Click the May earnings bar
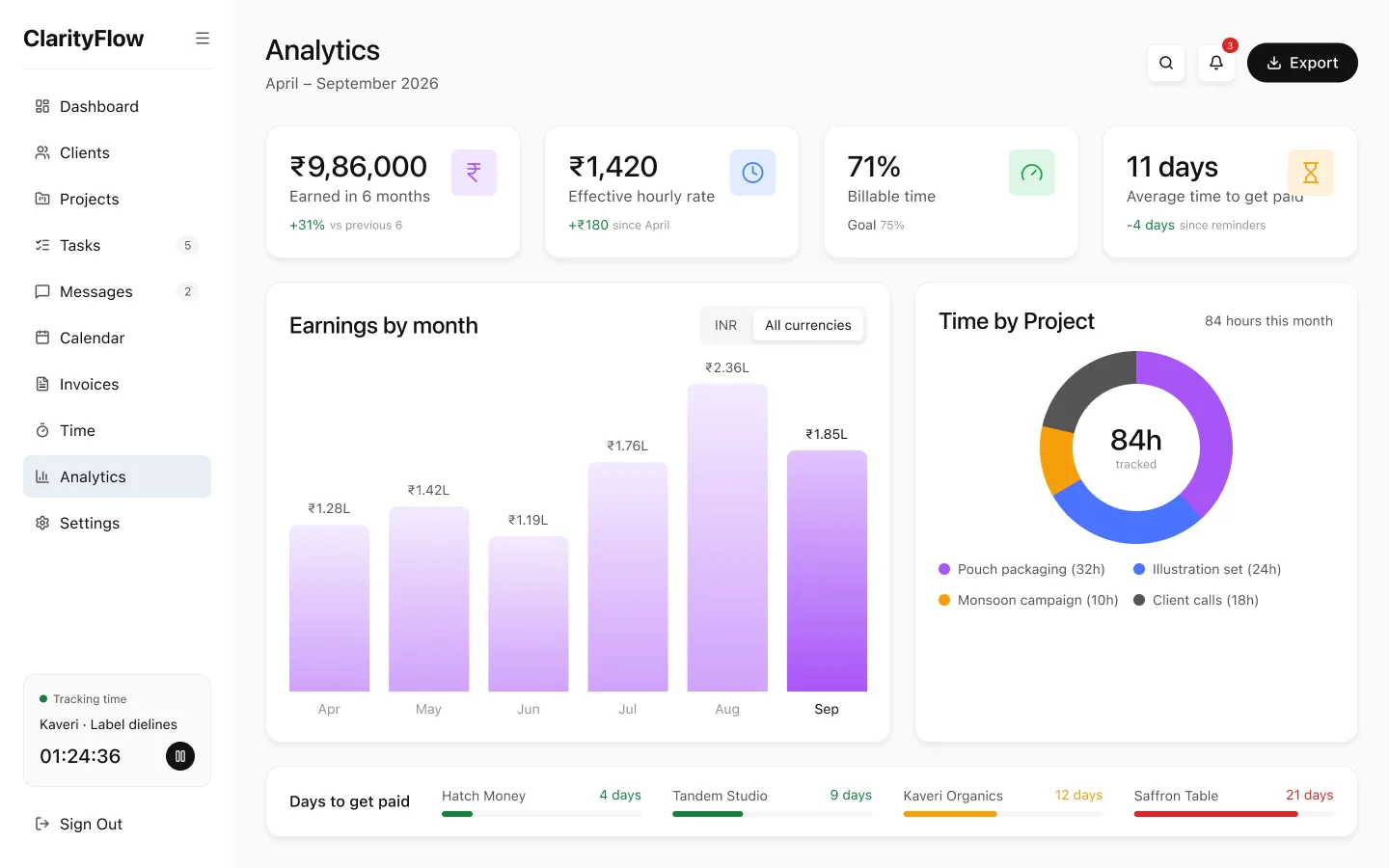The image size is (1389, 868). coord(428,599)
